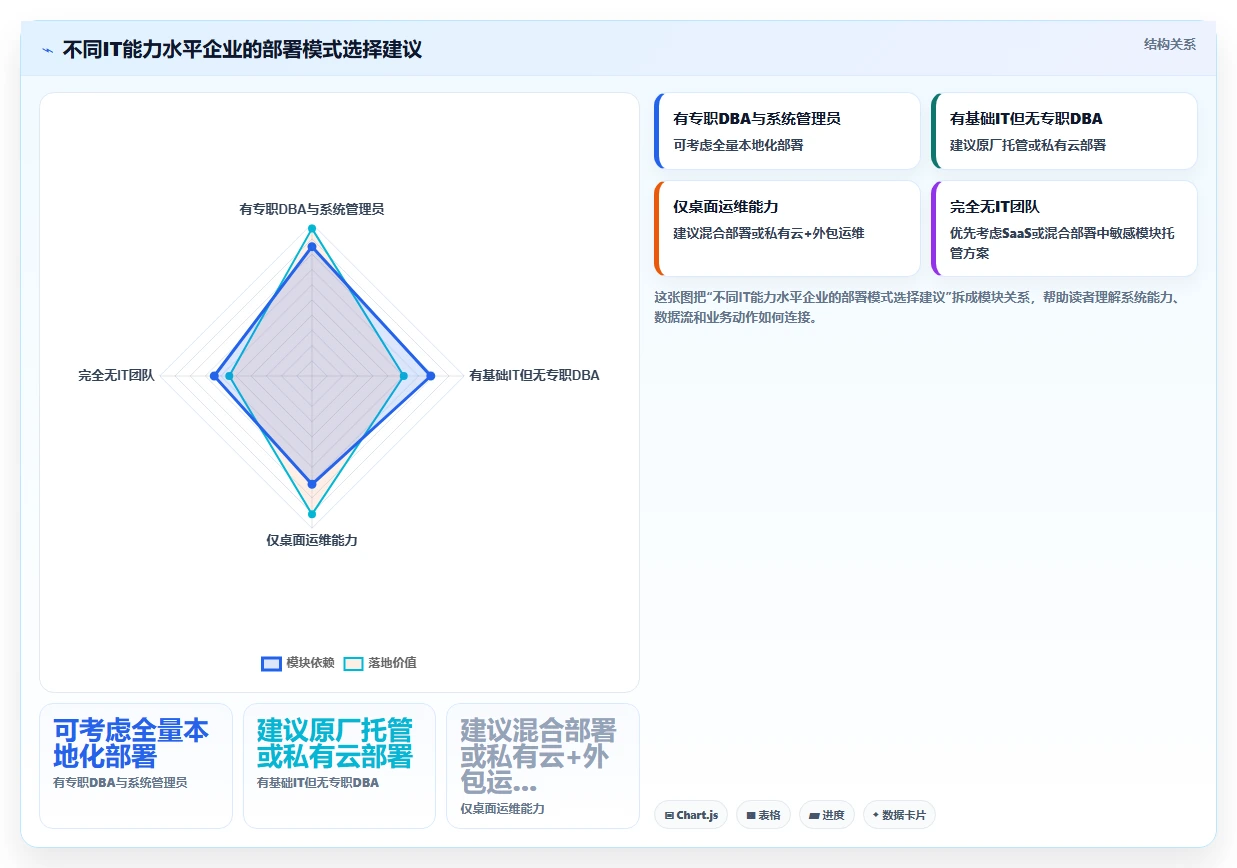Click the 落地价值 teal legend swatch
The height and width of the screenshot is (868, 1237).
coord(354,663)
